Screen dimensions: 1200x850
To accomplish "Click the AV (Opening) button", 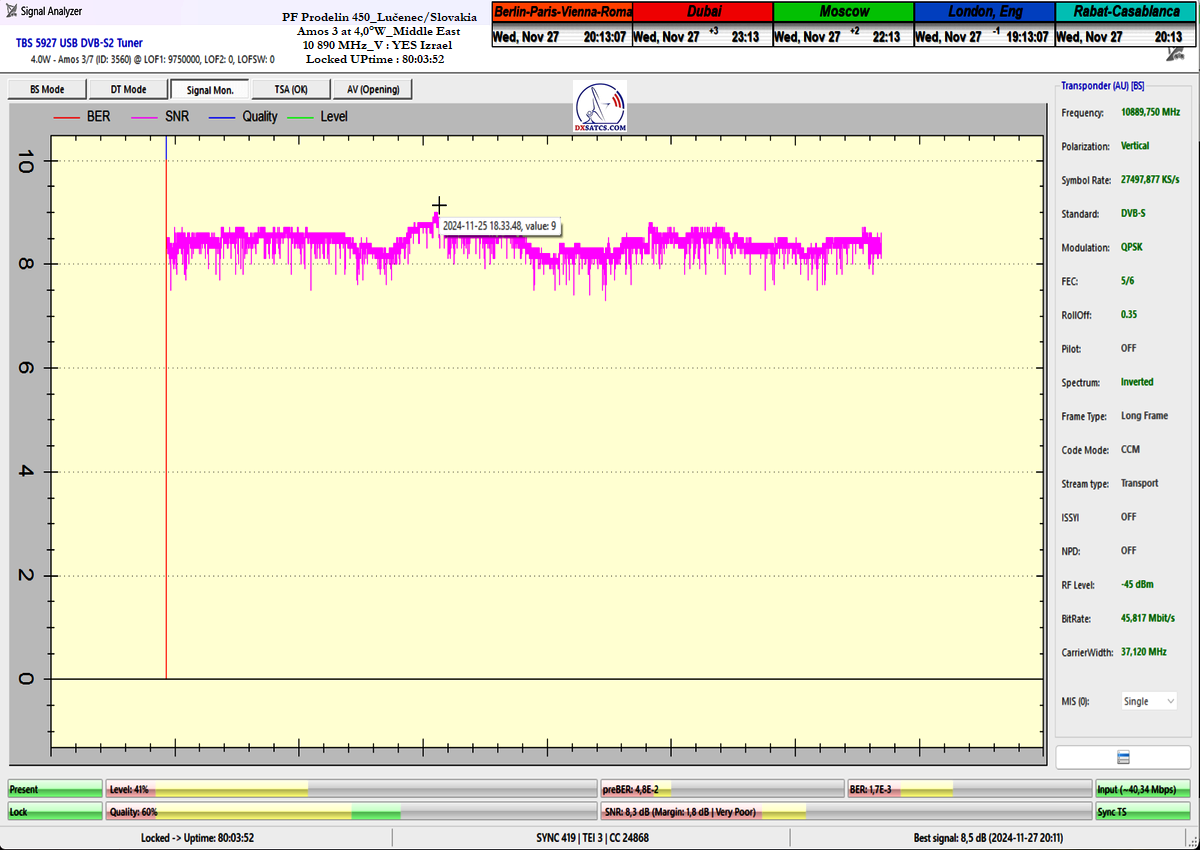I will [x=372, y=89].
